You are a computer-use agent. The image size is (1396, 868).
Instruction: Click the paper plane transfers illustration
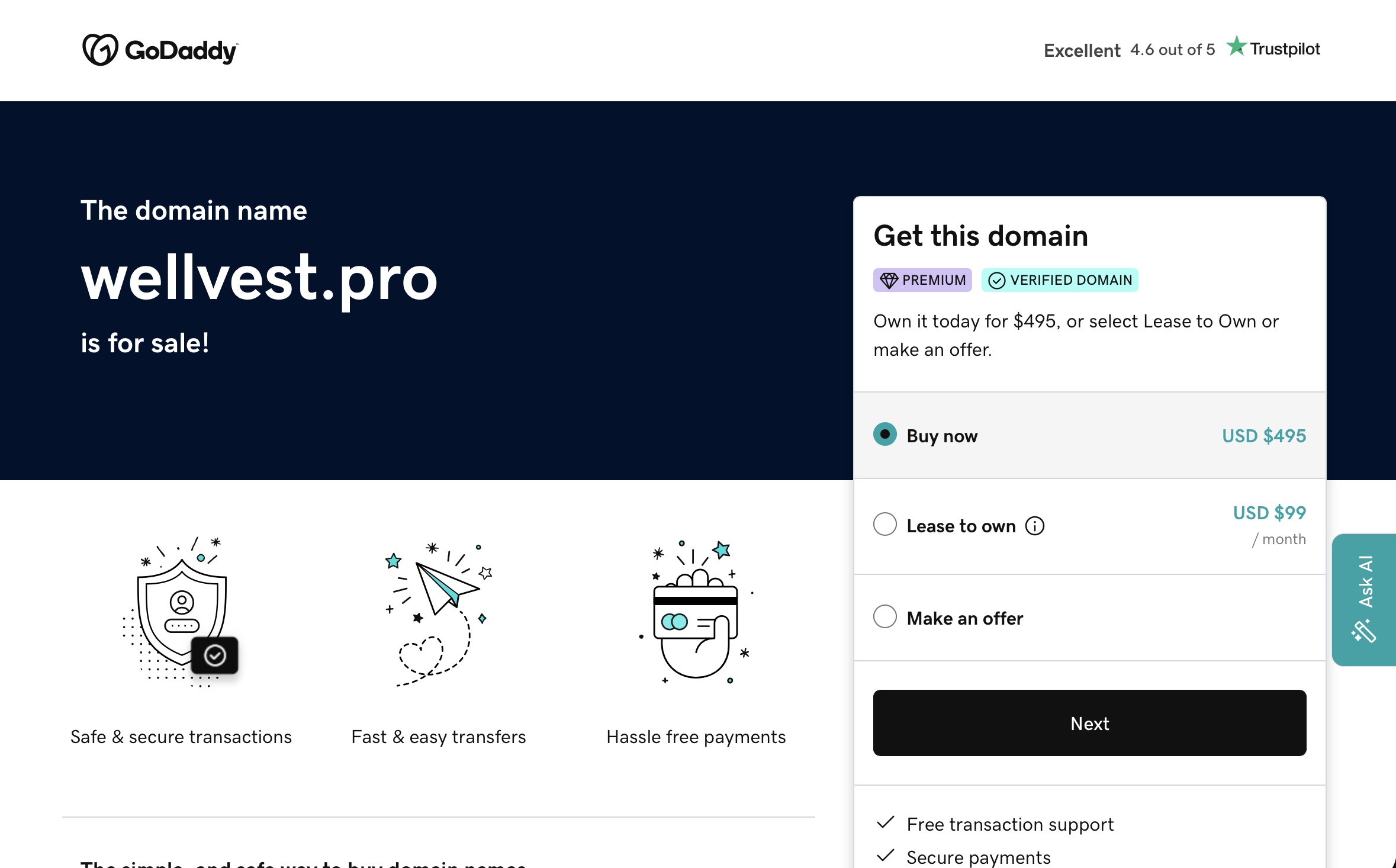[x=438, y=610]
